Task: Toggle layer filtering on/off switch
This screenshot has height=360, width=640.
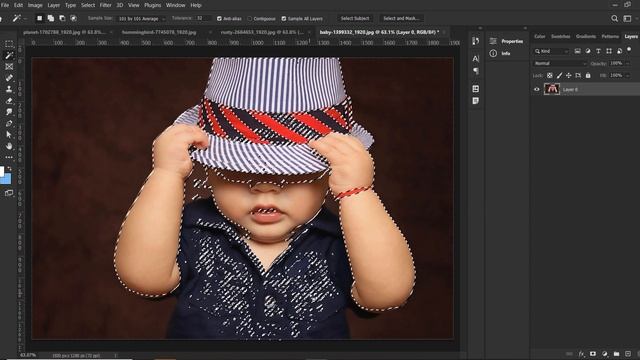Action: click(x=629, y=49)
